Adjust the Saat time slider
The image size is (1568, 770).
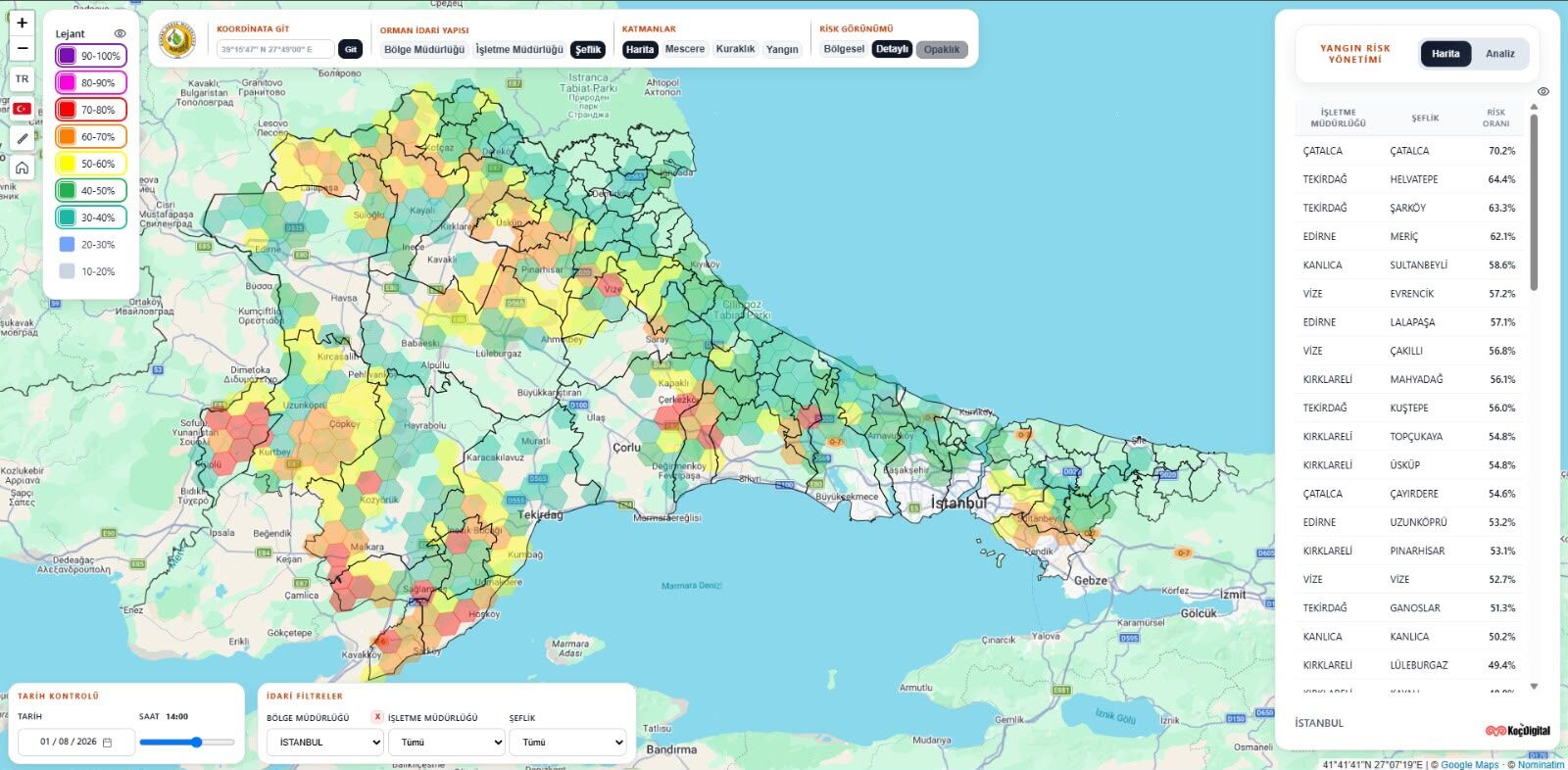tap(187, 743)
